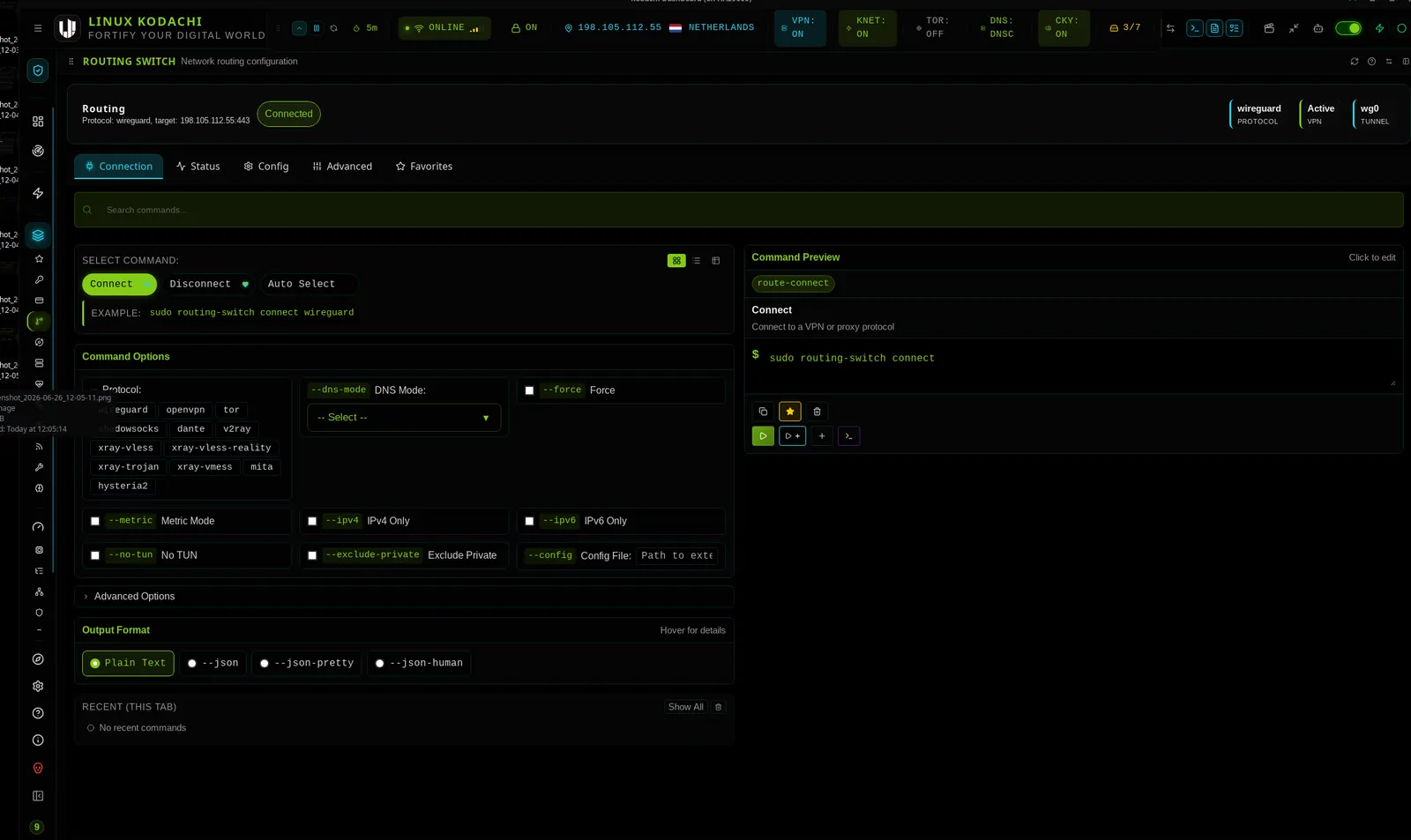Open the Favorites tab
Viewport: 1411px width, 840px height.
(x=424, y=167)
